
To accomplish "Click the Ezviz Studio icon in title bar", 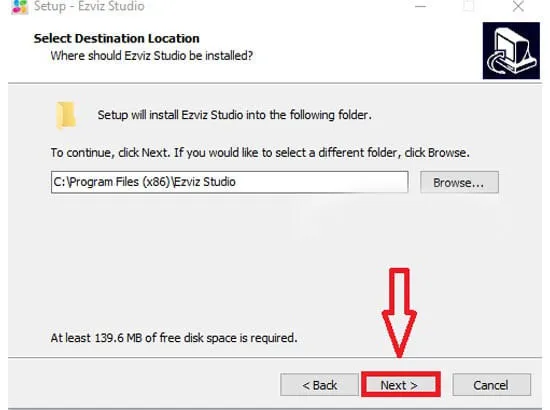I will (x=20, y=6).
